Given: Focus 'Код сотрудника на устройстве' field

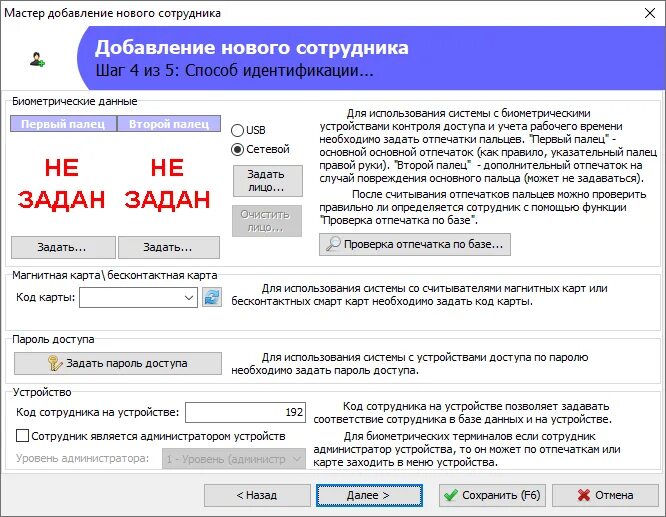Looking at the screenshot, I should click(246, 412).
